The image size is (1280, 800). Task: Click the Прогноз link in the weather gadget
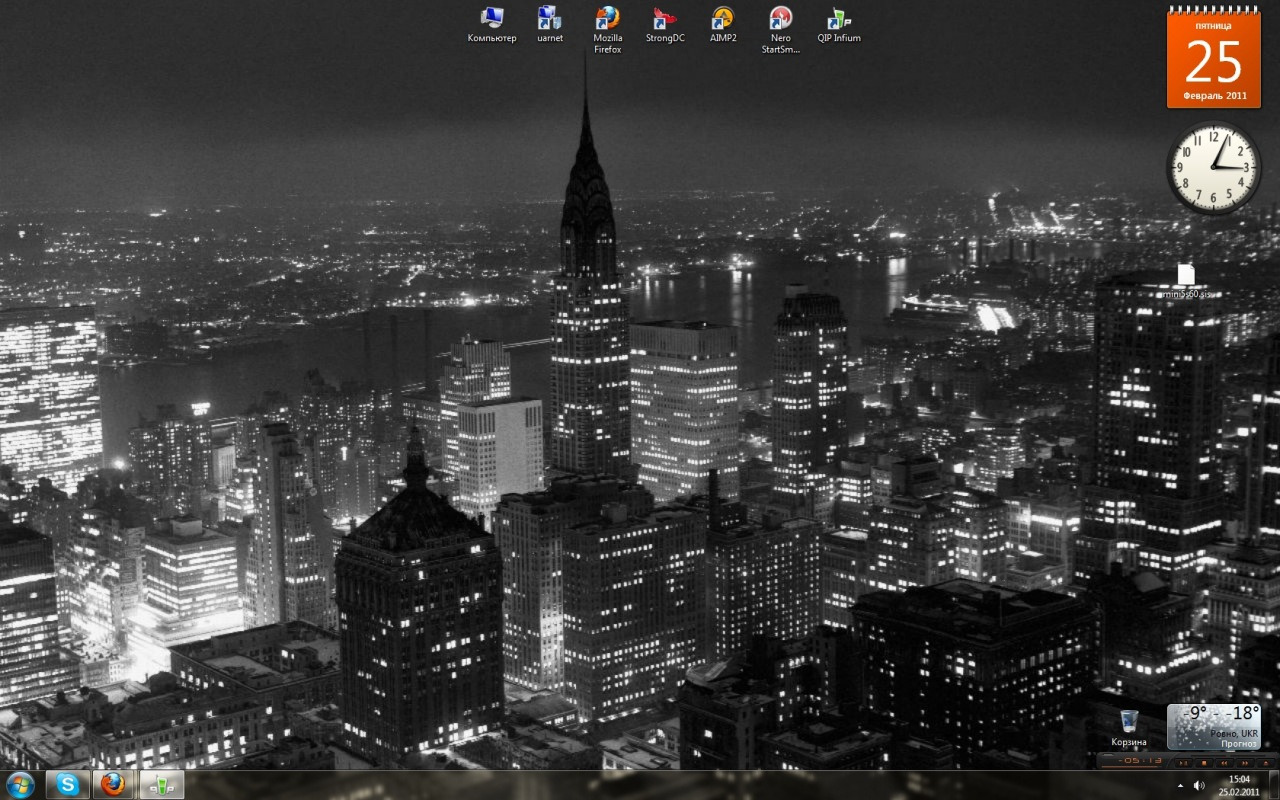click(x=1240, y=743)
